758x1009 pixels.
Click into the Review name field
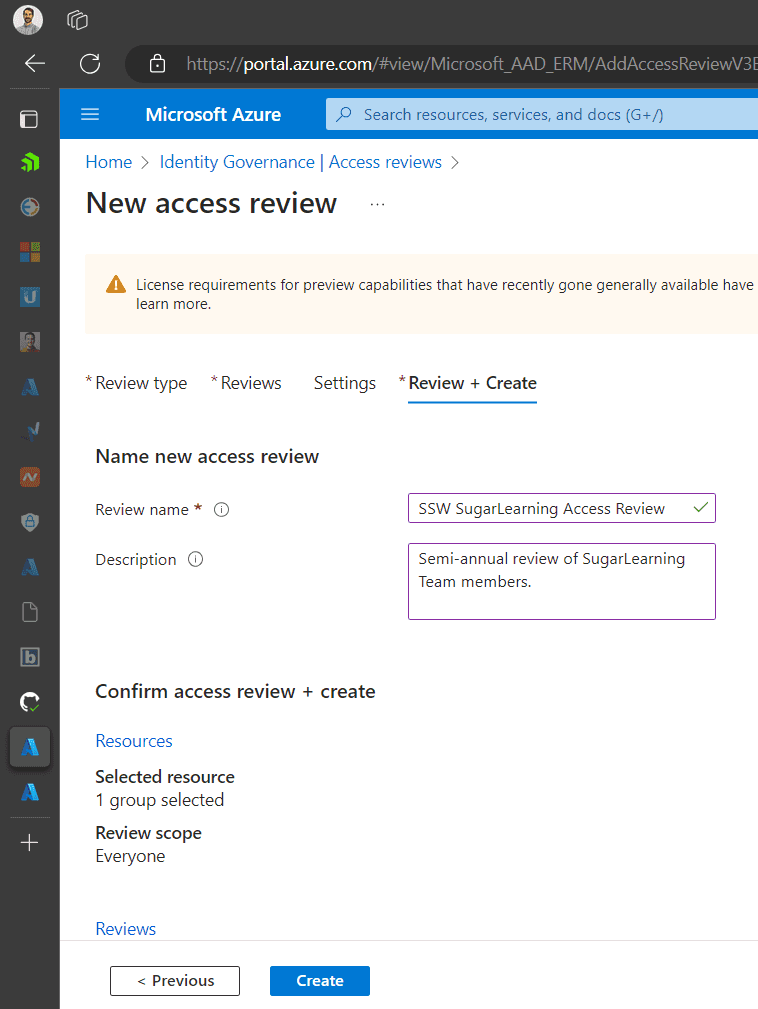pyautogui.click(x=550, y=509)
